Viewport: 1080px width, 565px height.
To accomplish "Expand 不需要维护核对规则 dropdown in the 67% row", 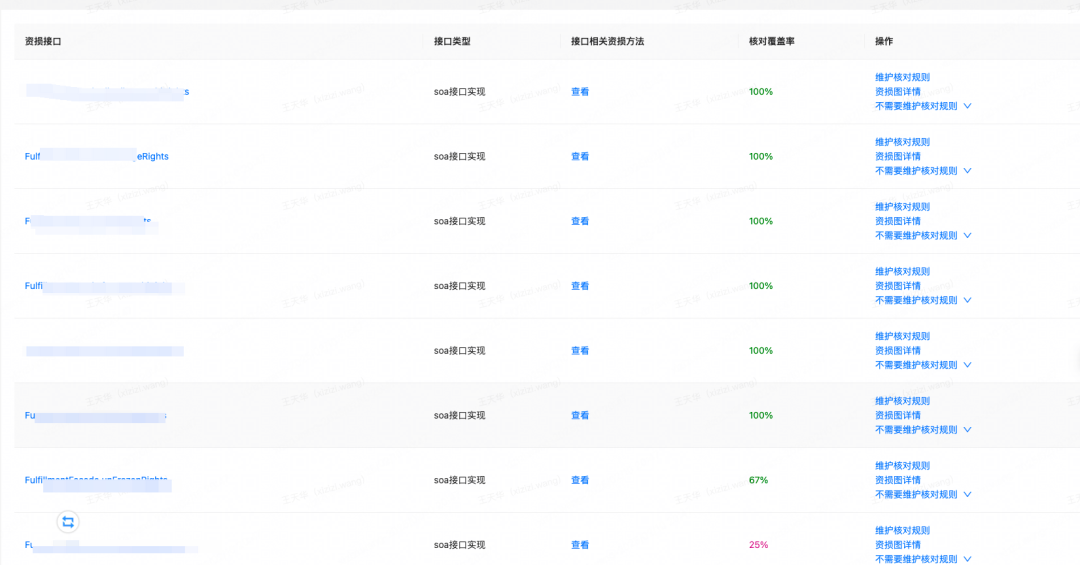I will click(x=923, y=495).
